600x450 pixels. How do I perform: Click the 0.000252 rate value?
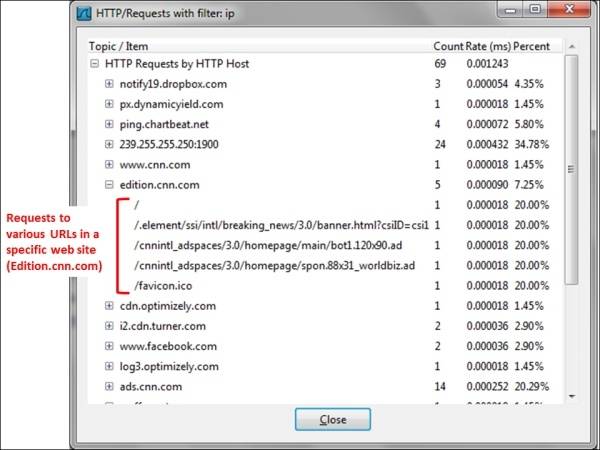tap(487, 386)
